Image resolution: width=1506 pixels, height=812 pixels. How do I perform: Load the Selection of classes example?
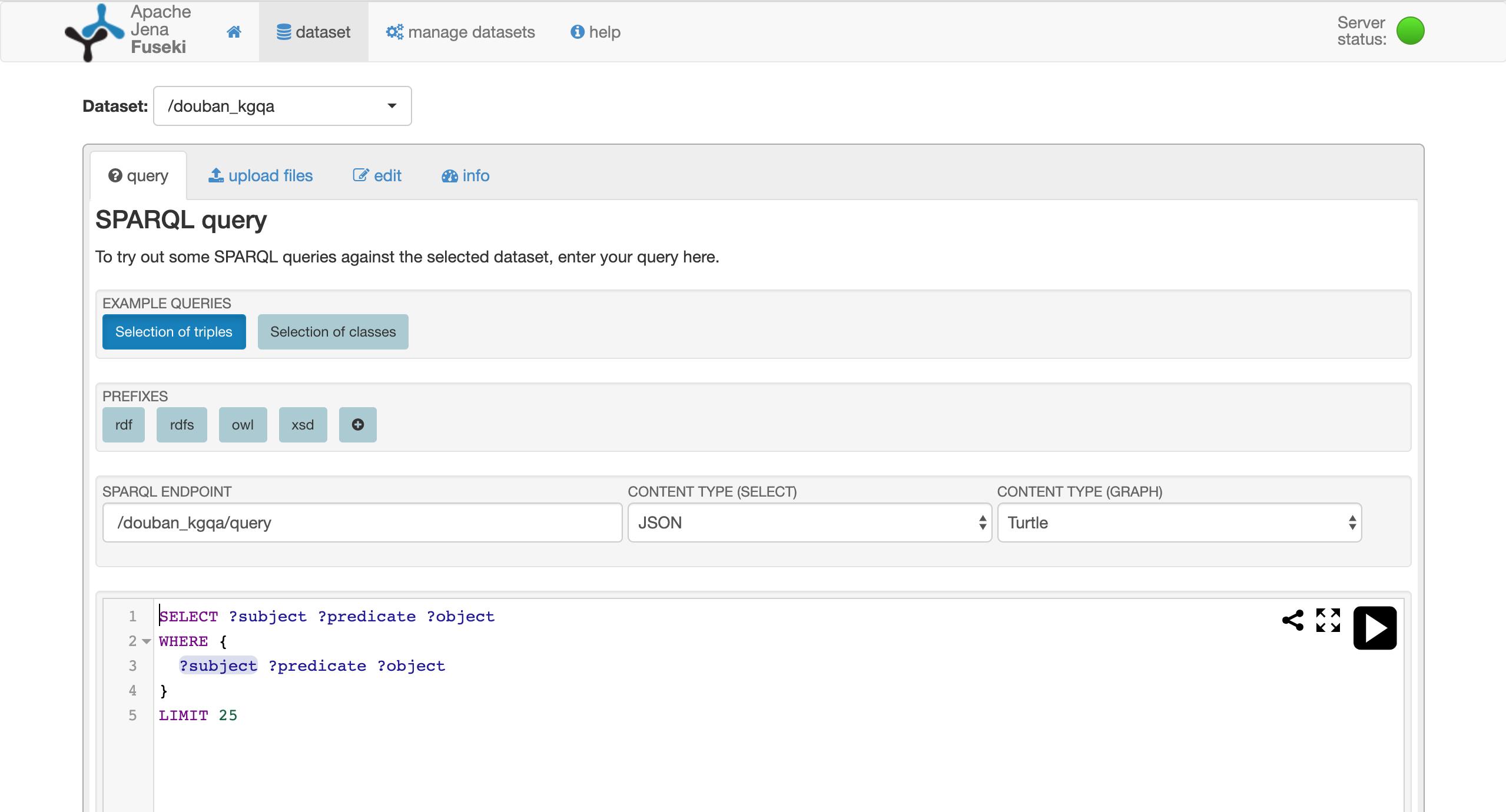[333, 332]
